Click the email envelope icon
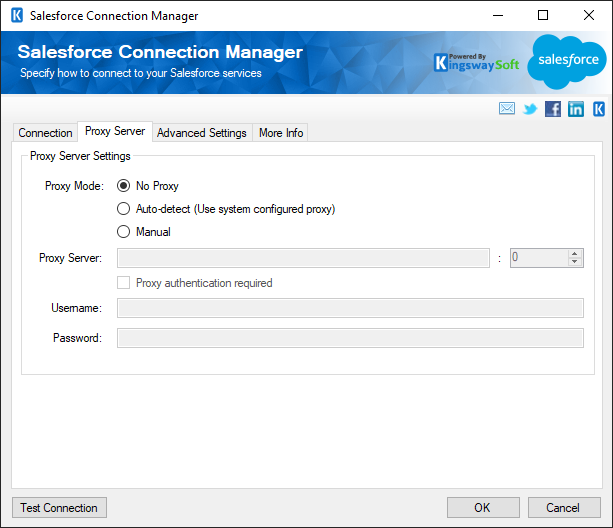 point(507,109)
